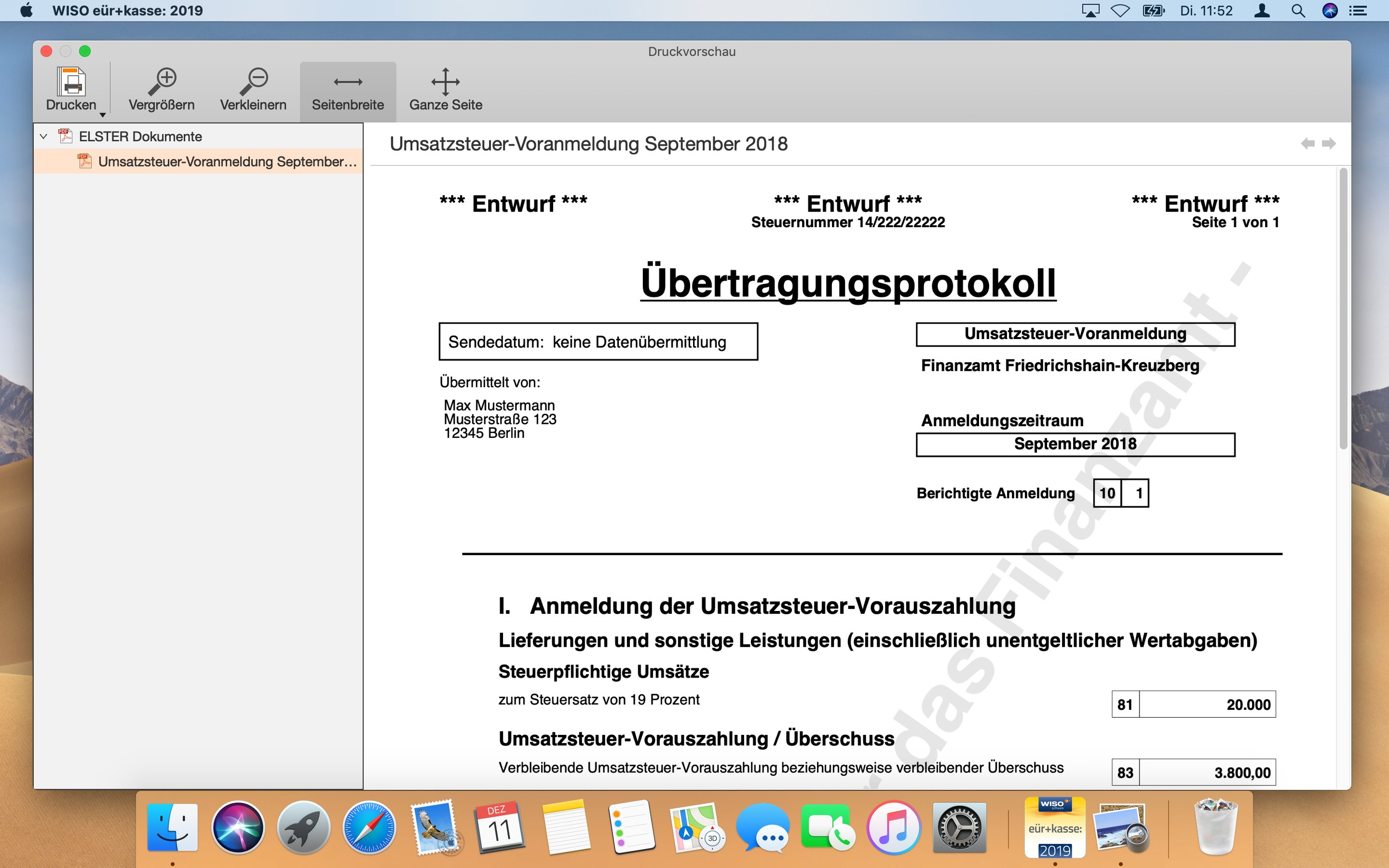Viewport: 1389px width, 868px height.
Task: Open the WISO eür+kasse: 2019 menu
Action: [x=127, y=10]
